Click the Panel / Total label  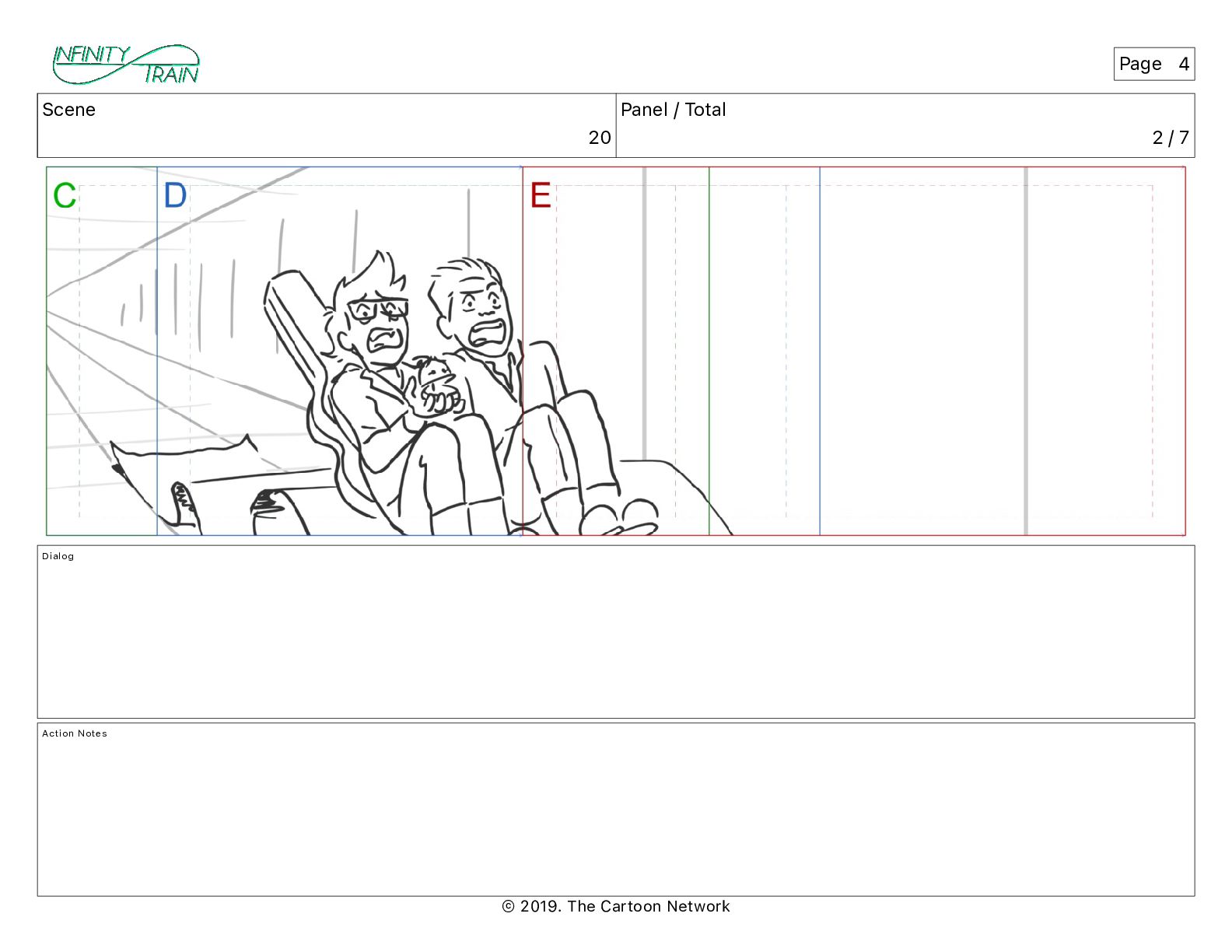click(673, 110)
